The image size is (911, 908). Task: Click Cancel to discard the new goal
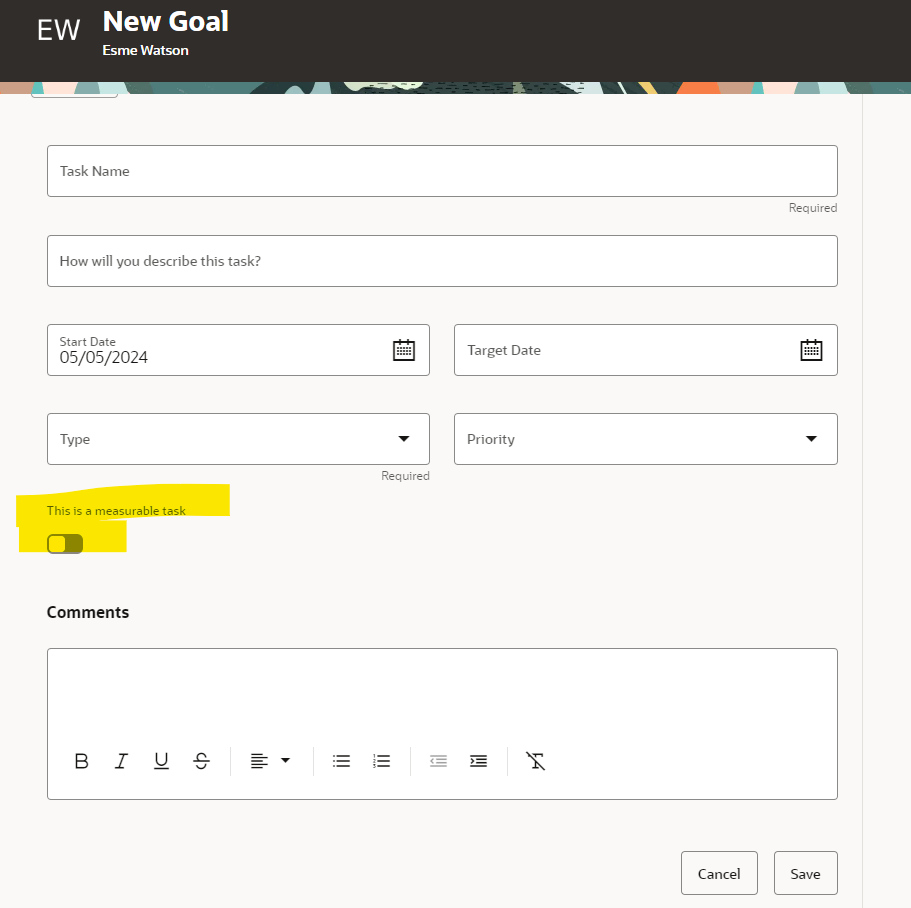719,872
